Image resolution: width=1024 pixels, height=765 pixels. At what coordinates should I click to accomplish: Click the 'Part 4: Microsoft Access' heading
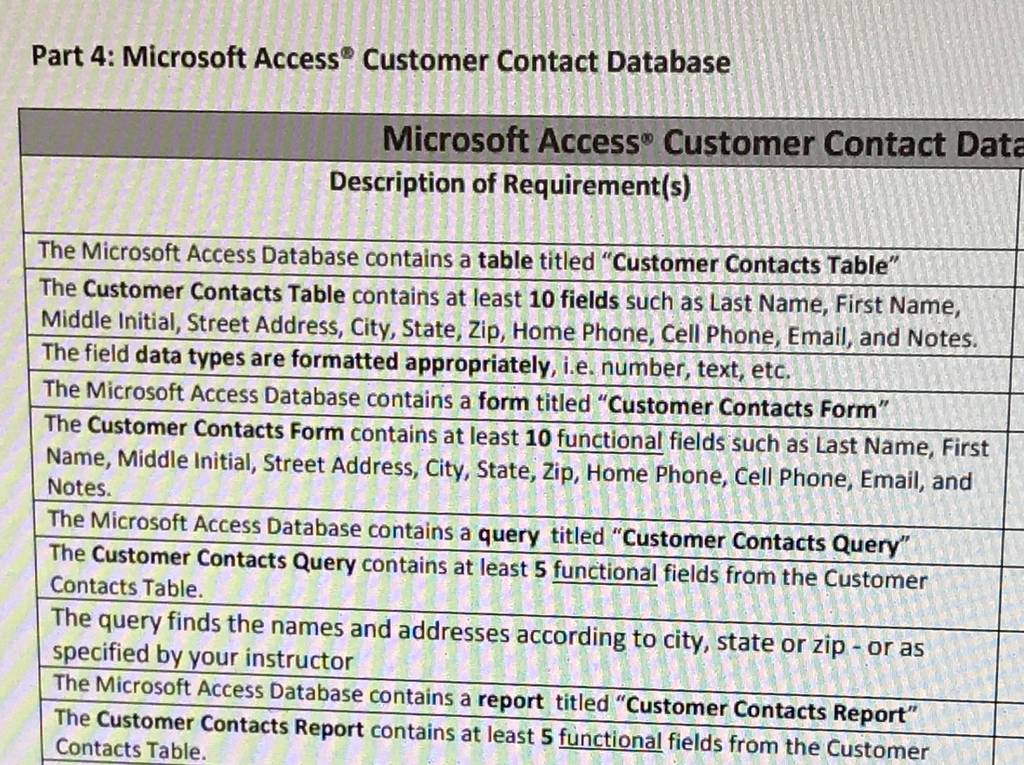pyautogui.click(x=381, y=59)
